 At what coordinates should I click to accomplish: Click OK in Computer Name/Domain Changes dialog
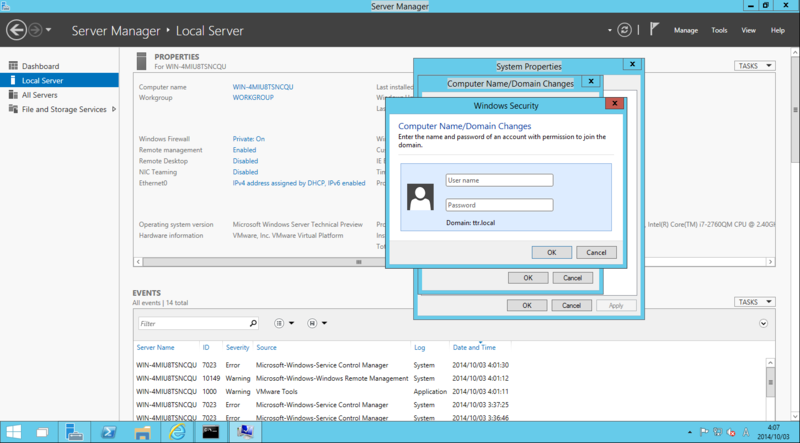click(x=528, y=278)
